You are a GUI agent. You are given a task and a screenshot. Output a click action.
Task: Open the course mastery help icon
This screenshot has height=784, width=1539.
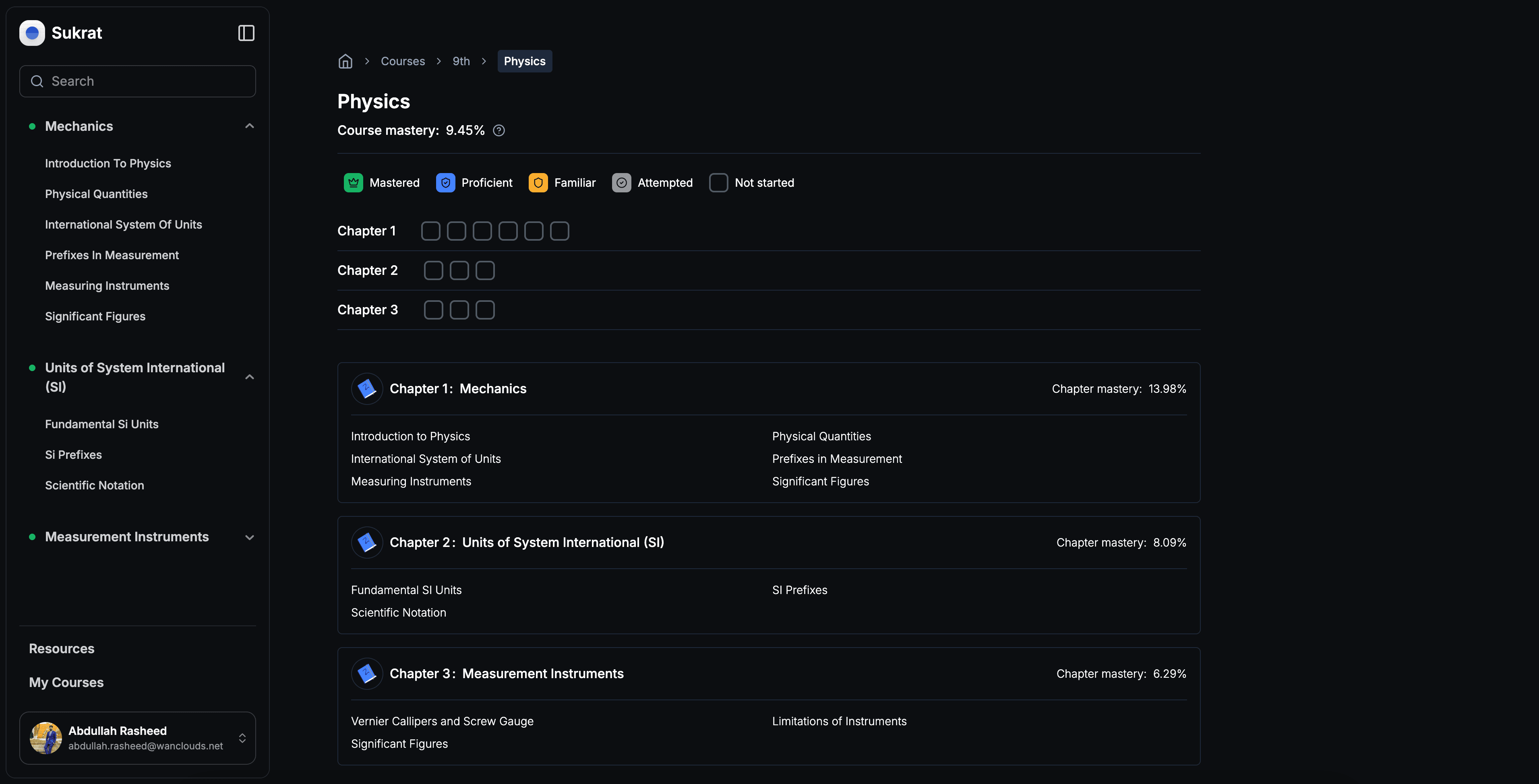tap(499, 130)
